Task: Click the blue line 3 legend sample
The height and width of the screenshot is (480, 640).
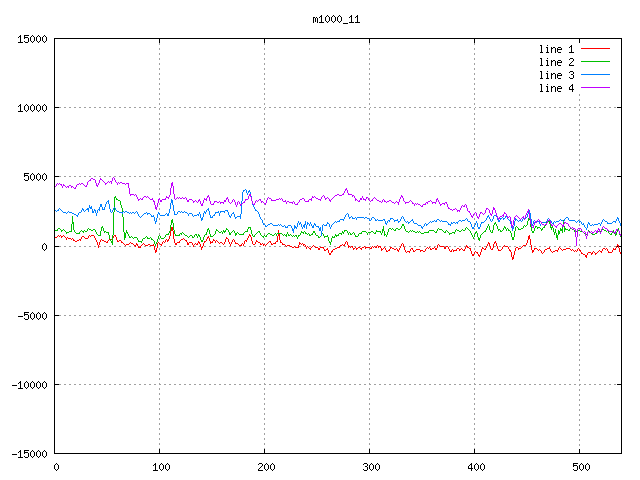Action: (x=595, y=75)
